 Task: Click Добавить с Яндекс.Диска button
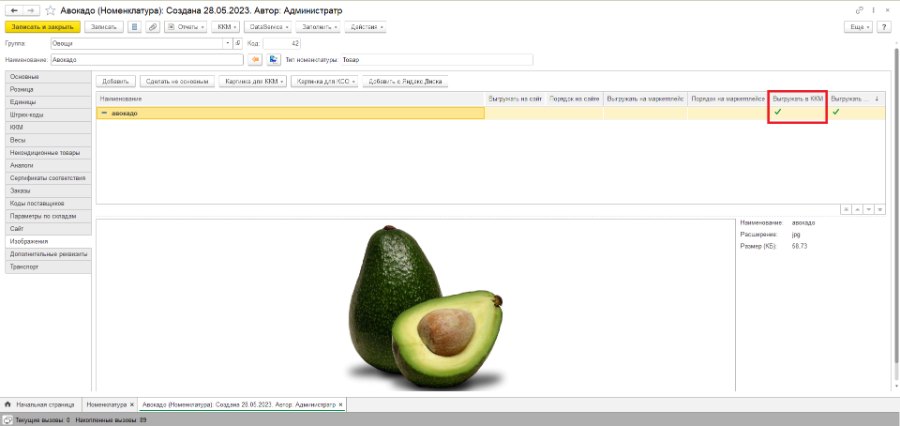coord(405,82)
